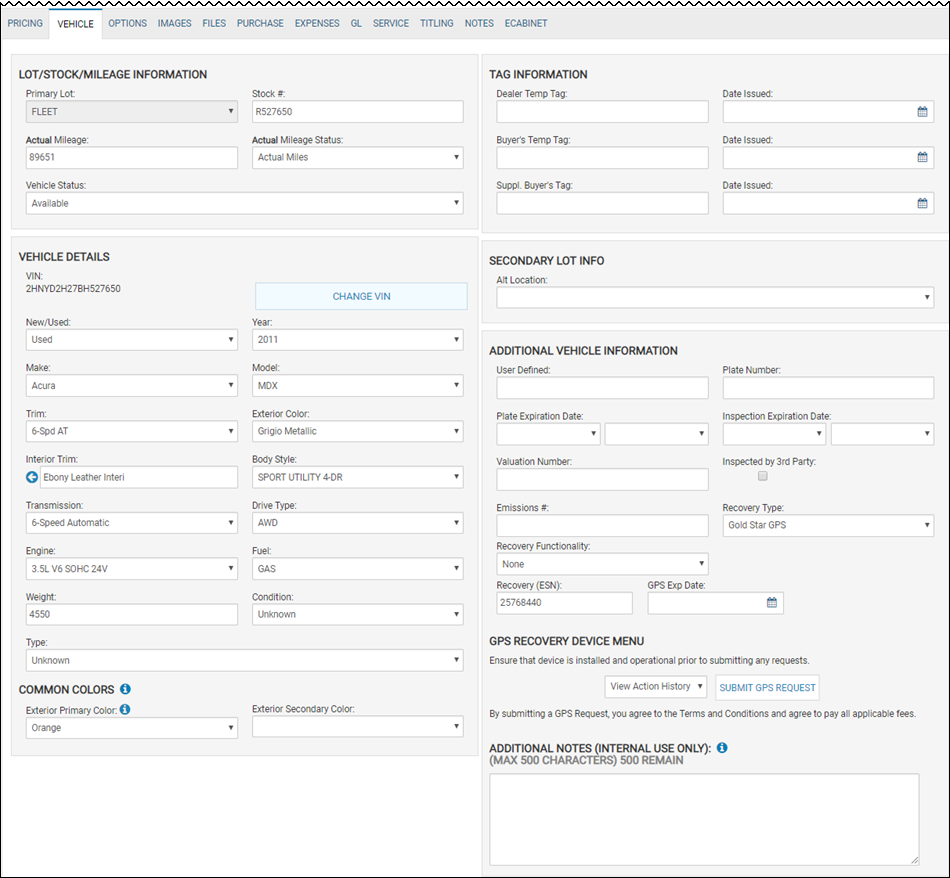Viewport: 950px width, 878px height.
Task: Click the Actual Mileage input field
Action: tap(131, 158)
